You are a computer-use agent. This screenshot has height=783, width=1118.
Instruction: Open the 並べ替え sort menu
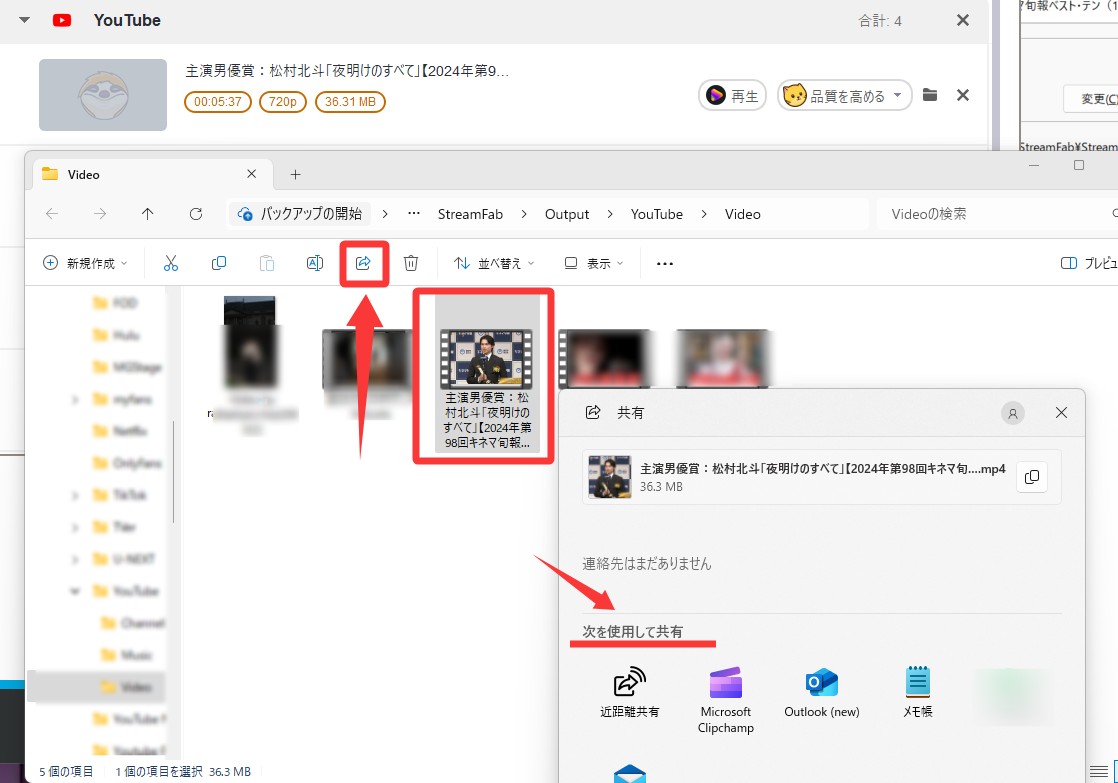[x=493, y=263]
